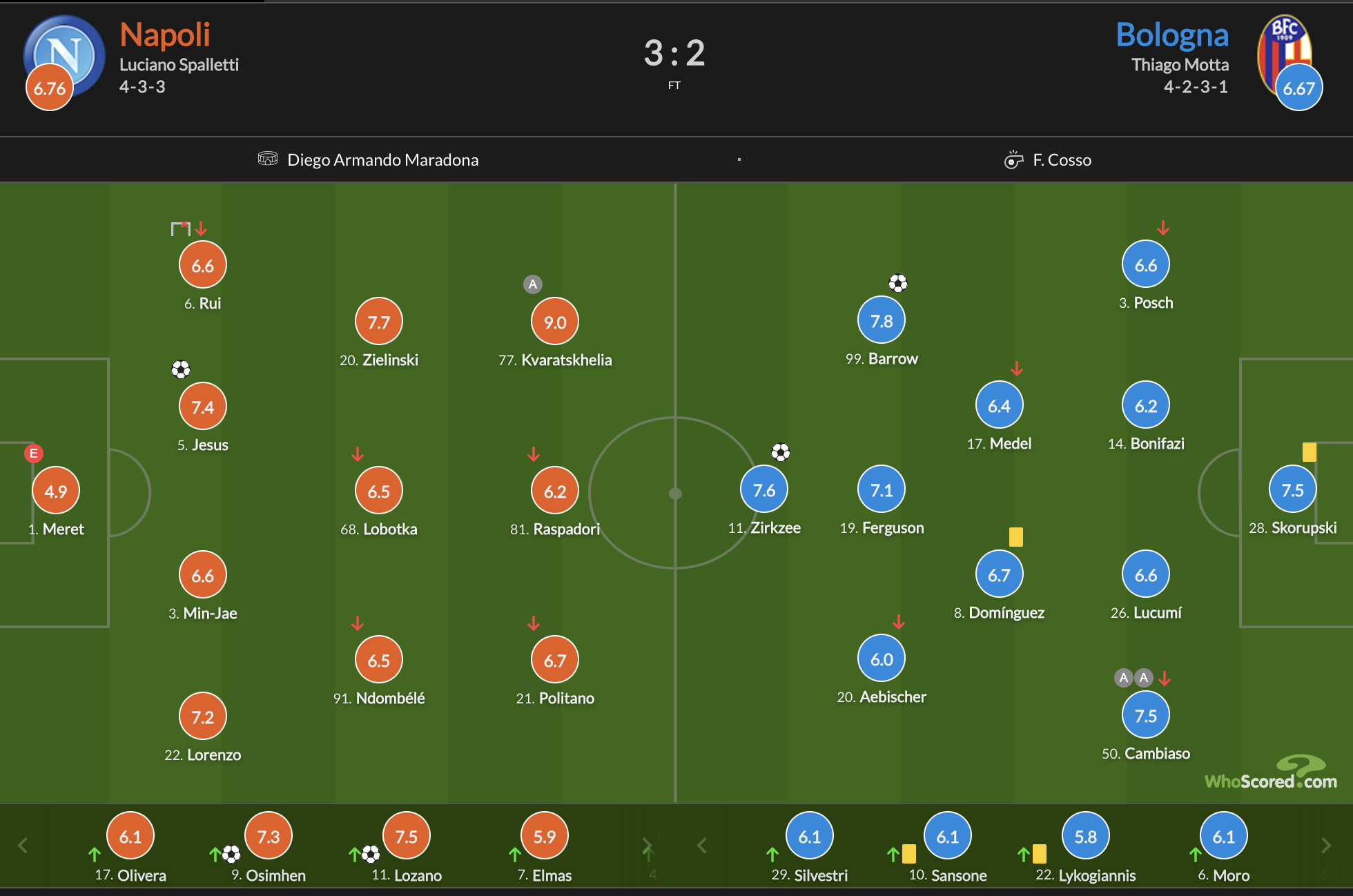Click the yellow card above Domínguez
The width and height of the screenshot is (1353, 896).
click(1015, 536)
